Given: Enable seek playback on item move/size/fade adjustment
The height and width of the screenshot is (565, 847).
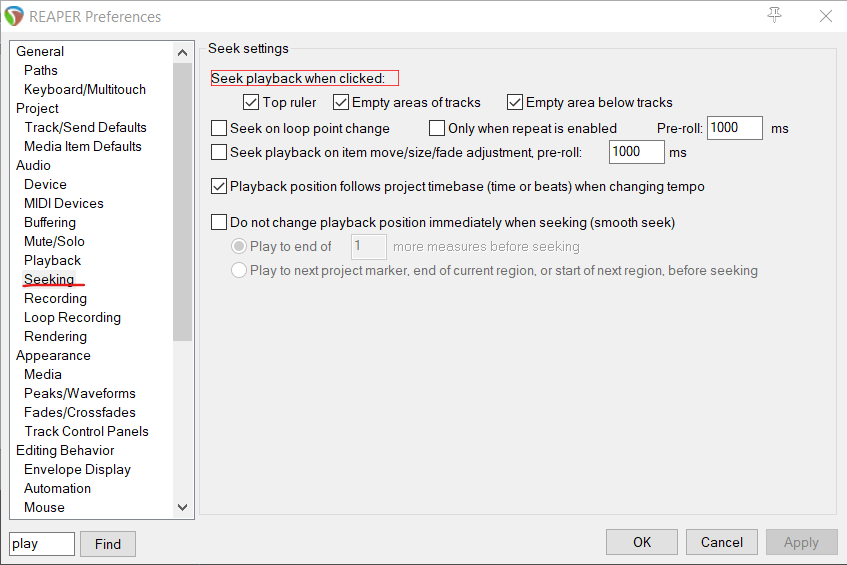Looking at the screenshot, I should 219,152.
